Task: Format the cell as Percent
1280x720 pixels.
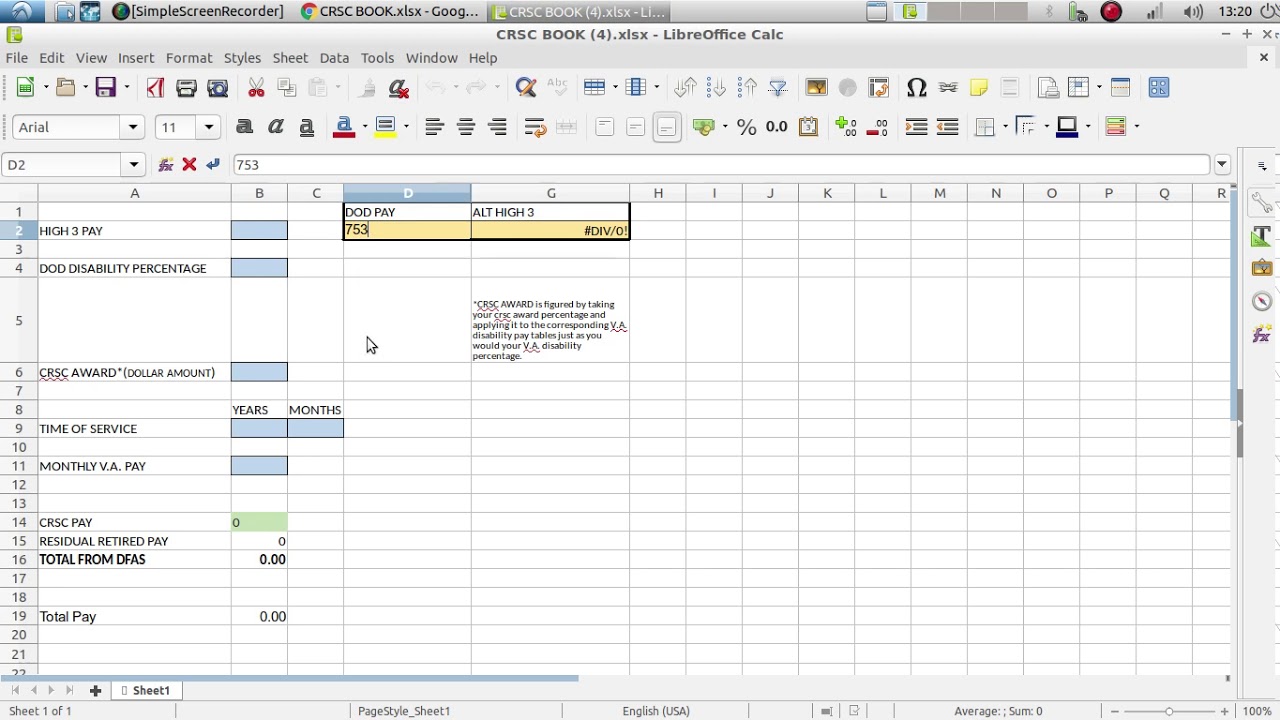Action: (x=746, y=127)
